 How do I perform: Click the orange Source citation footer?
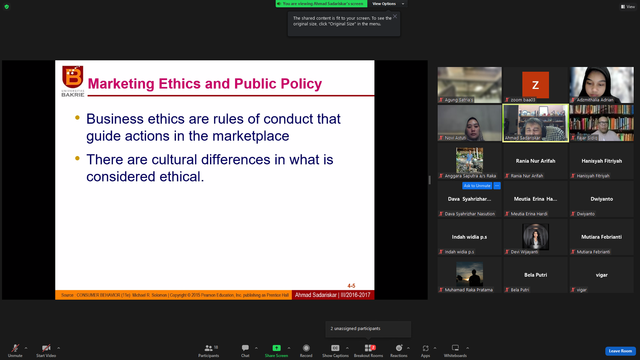click(x=173, y=295)
